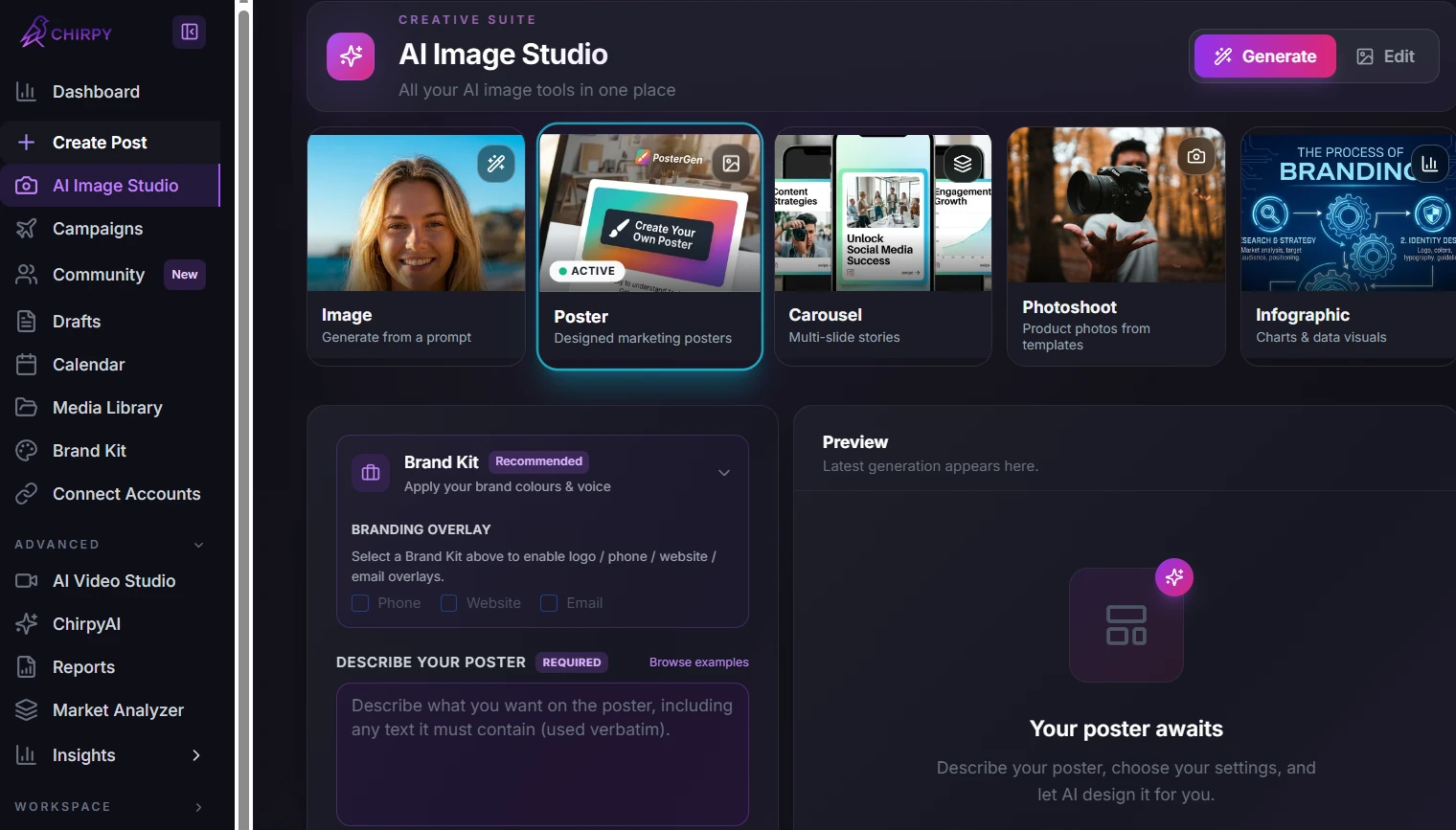The height and width of the screenshot is (830, 1456).
Task: Click the Active badge on the Poster card
Action: point(586,271)
